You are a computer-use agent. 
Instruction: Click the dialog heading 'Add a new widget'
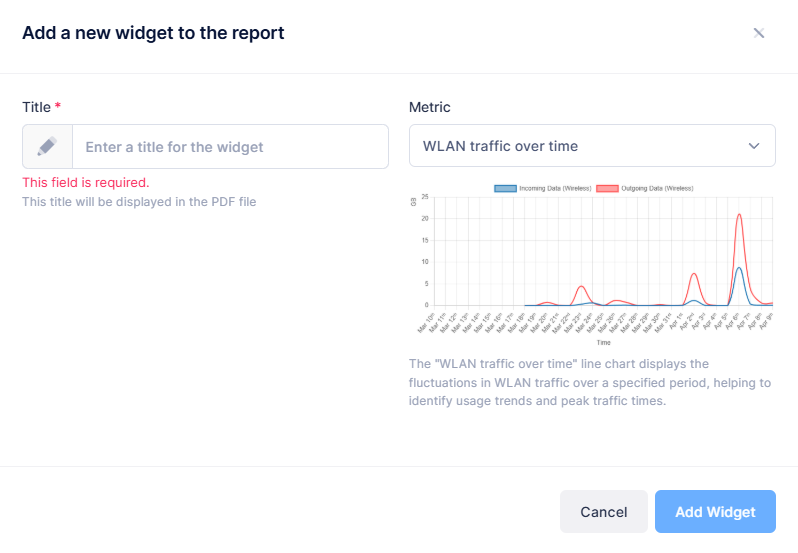(x=153, y=33)
